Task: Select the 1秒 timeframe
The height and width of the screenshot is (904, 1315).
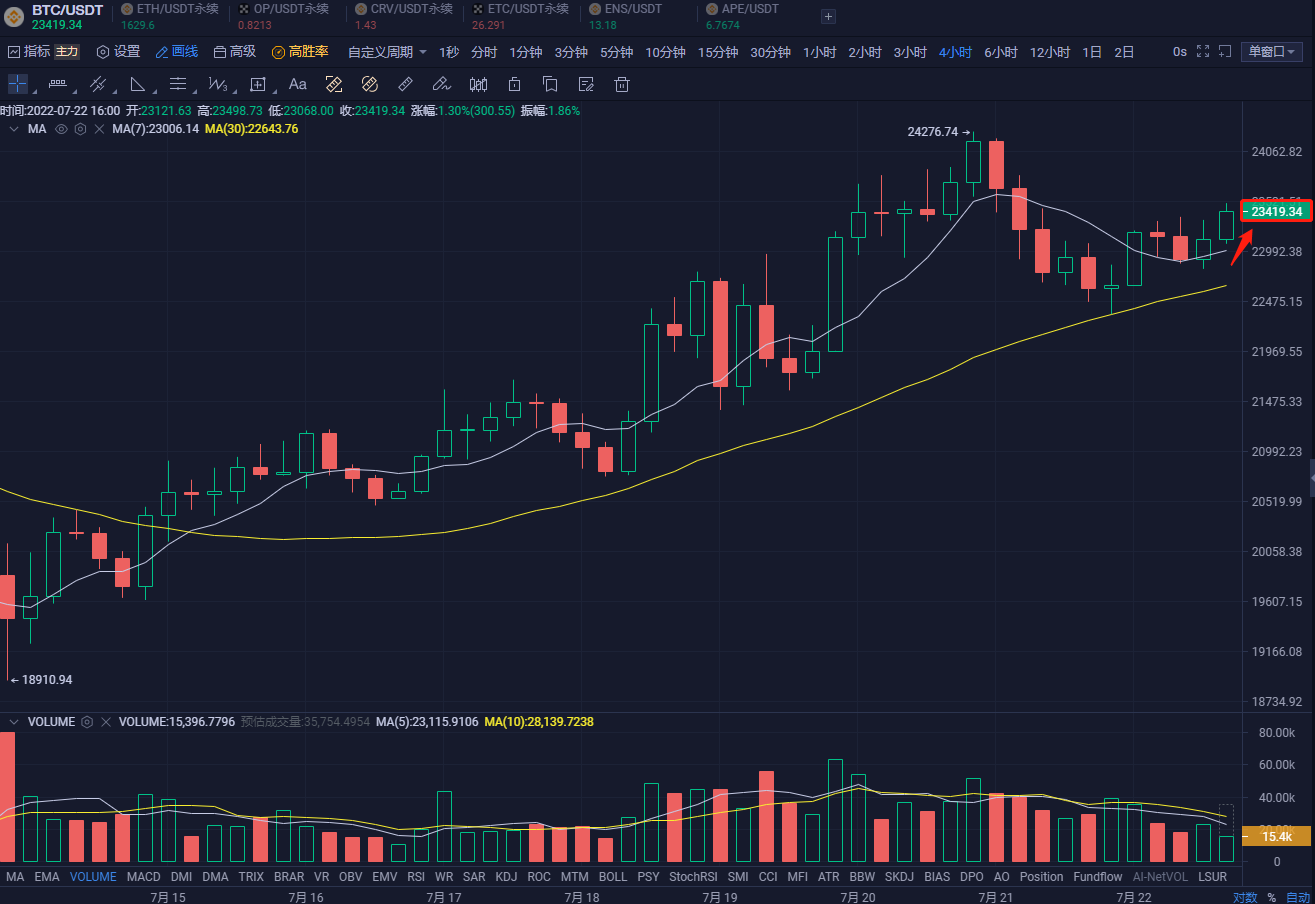Action: pyautogui.click(x=449, y=52)
